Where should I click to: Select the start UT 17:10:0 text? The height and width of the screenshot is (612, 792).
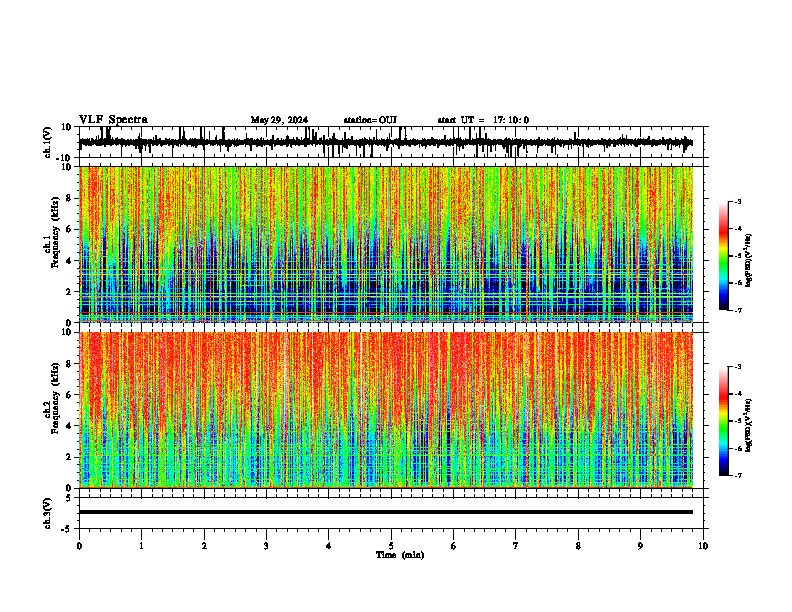pyautogui.click(x=483, y=120)
